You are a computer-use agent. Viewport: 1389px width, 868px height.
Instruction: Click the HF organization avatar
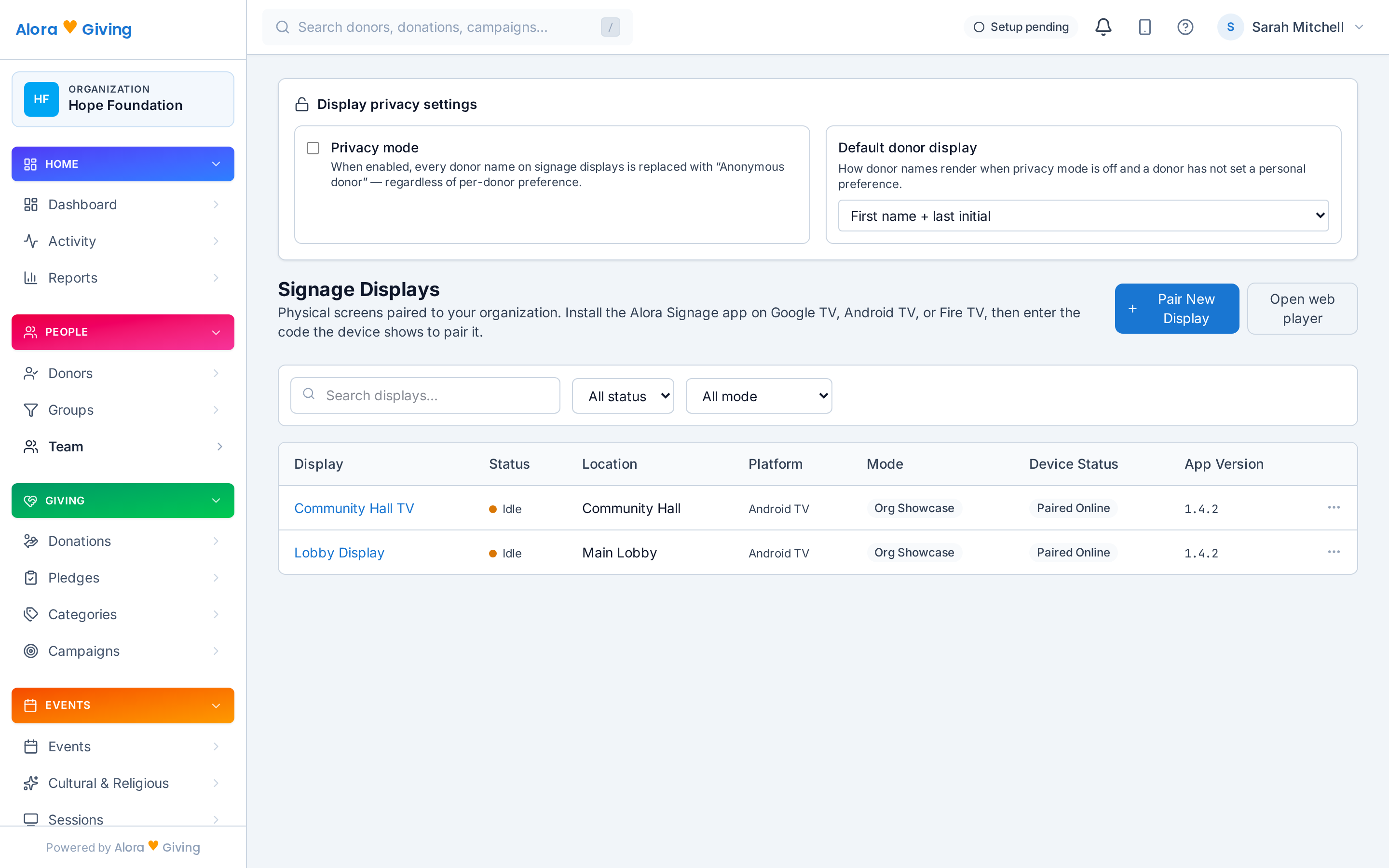point(41,99)
